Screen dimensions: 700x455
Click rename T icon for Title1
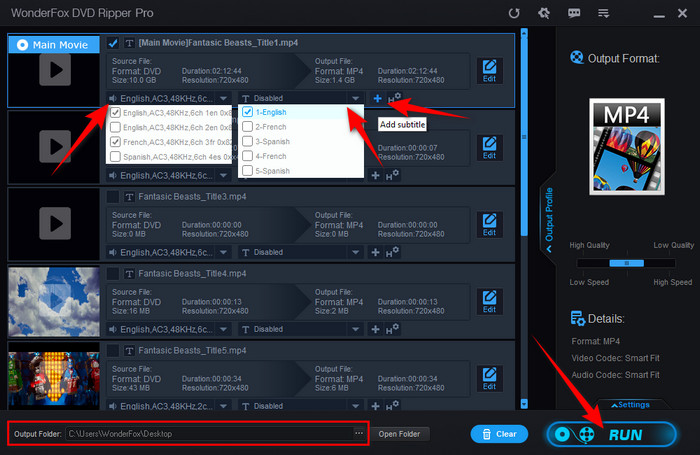click(x=129, y=43)
